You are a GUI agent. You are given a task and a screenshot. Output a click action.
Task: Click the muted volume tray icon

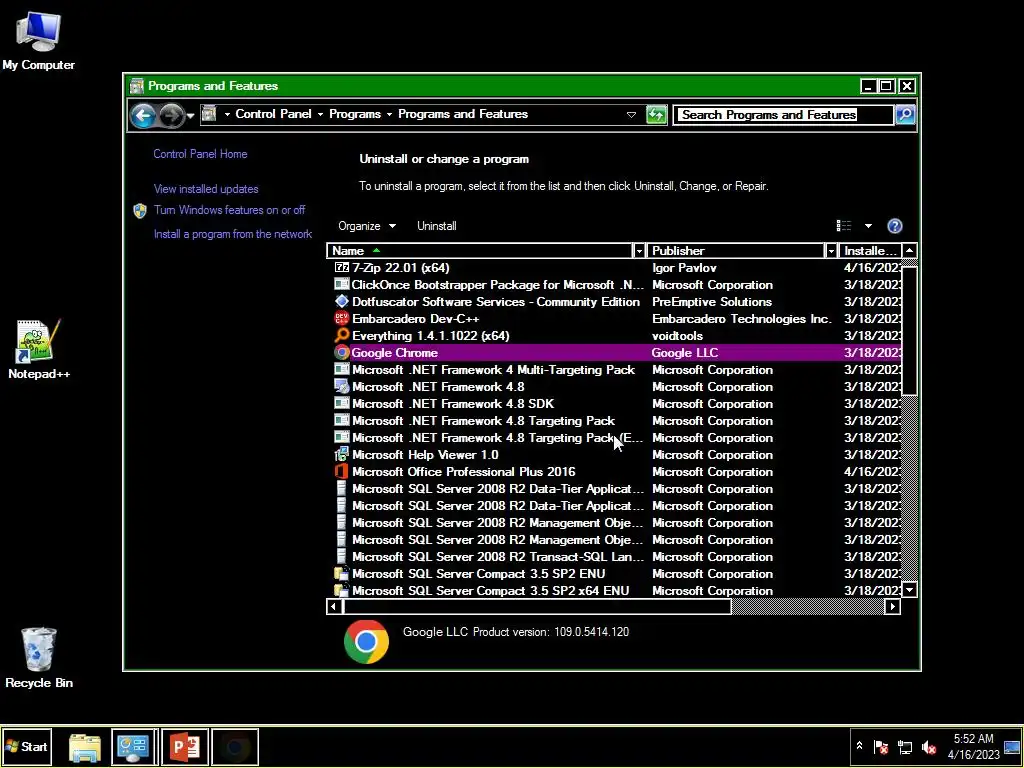pos(929,747)
